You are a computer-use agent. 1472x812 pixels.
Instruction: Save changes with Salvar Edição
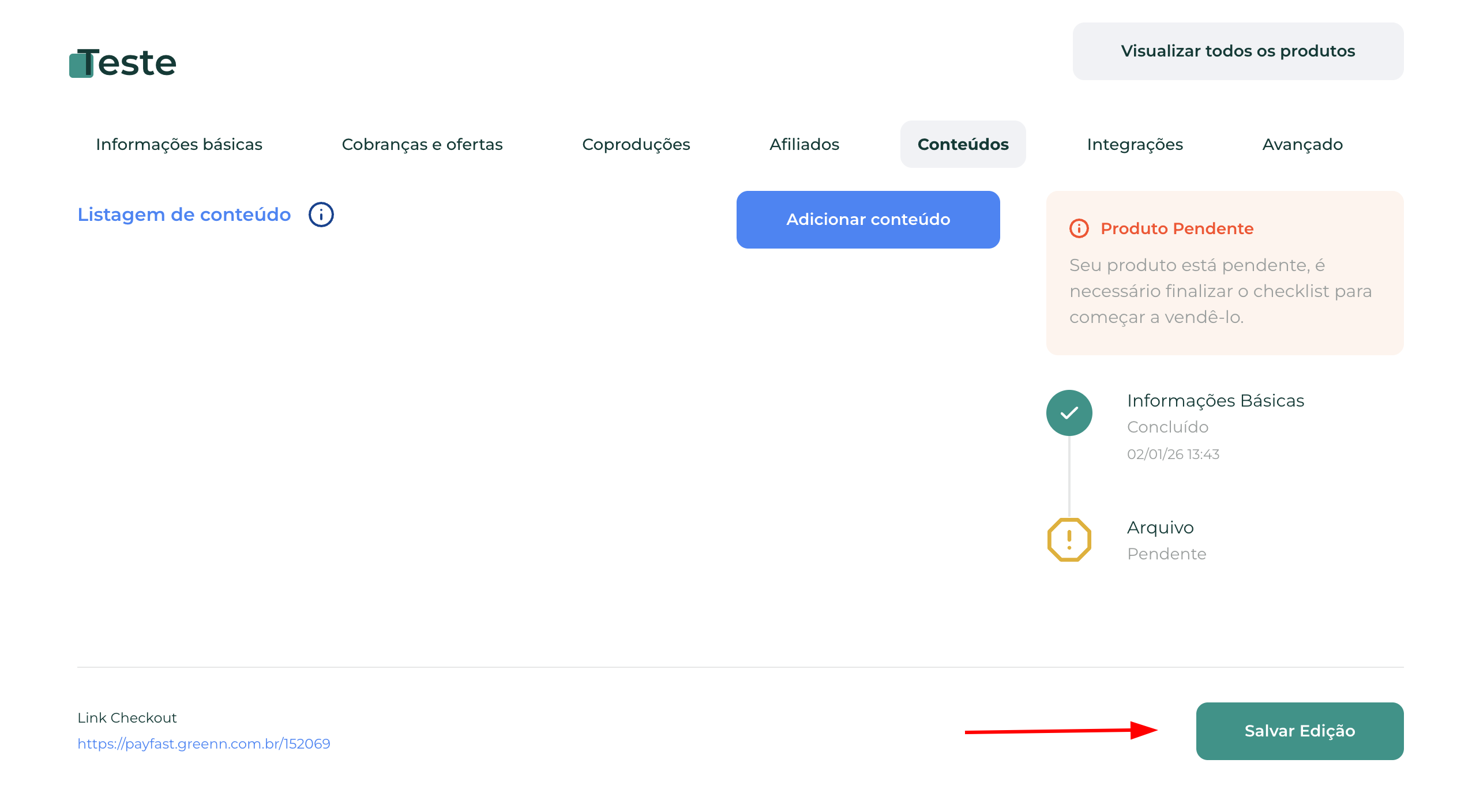point(1300,731)
